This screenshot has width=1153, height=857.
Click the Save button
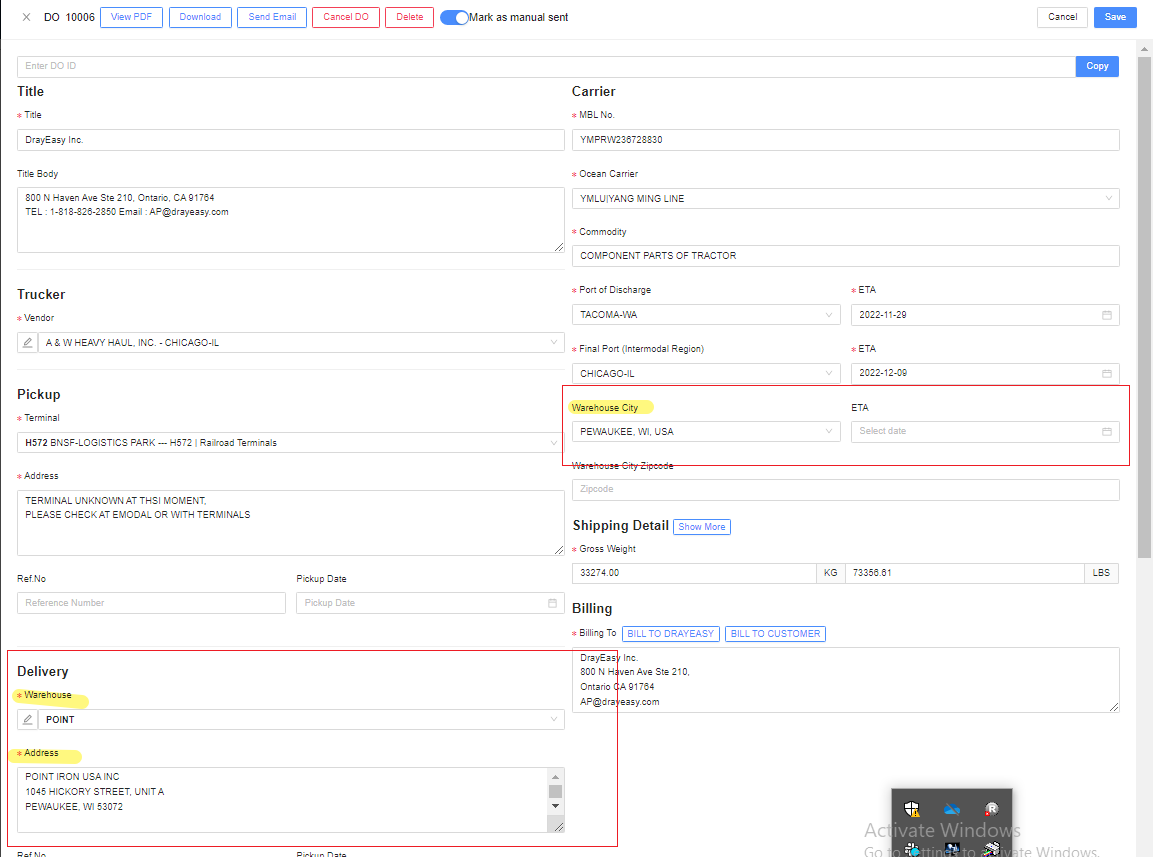(1115, 17)
